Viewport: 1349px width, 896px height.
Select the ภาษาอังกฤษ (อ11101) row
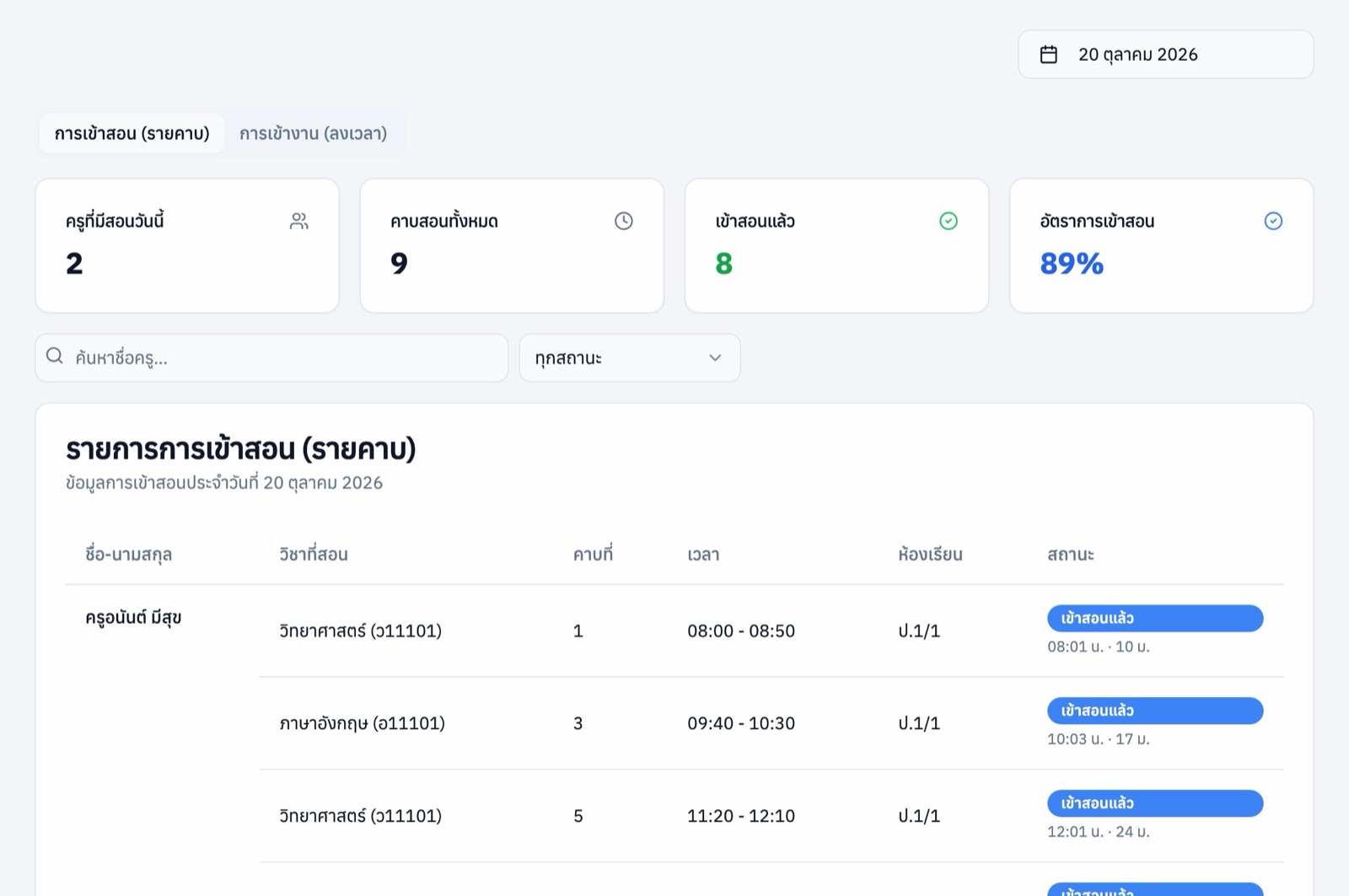coord(771,723)
